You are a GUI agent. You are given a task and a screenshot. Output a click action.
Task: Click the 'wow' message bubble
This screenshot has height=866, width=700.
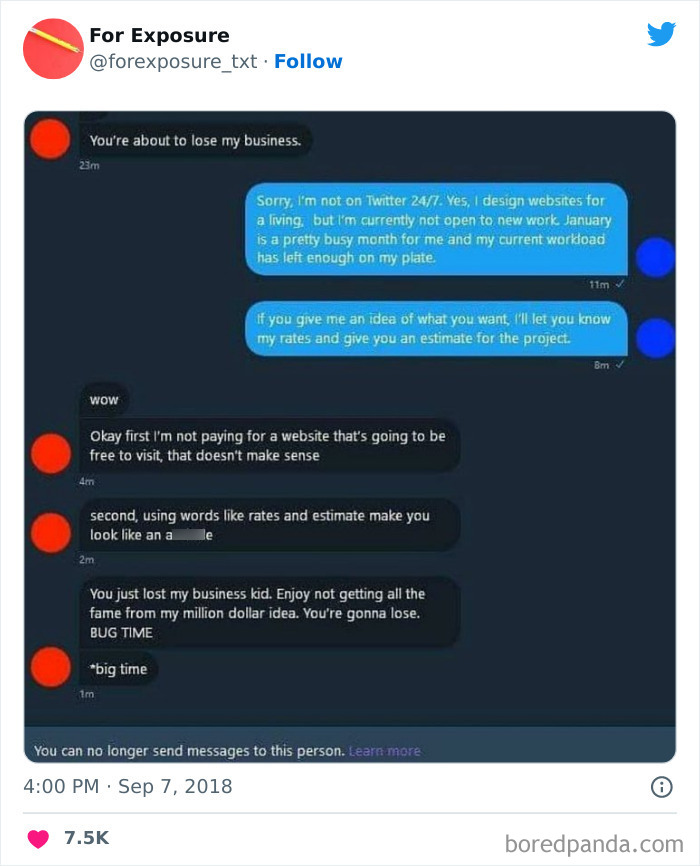tap(104, 399)
